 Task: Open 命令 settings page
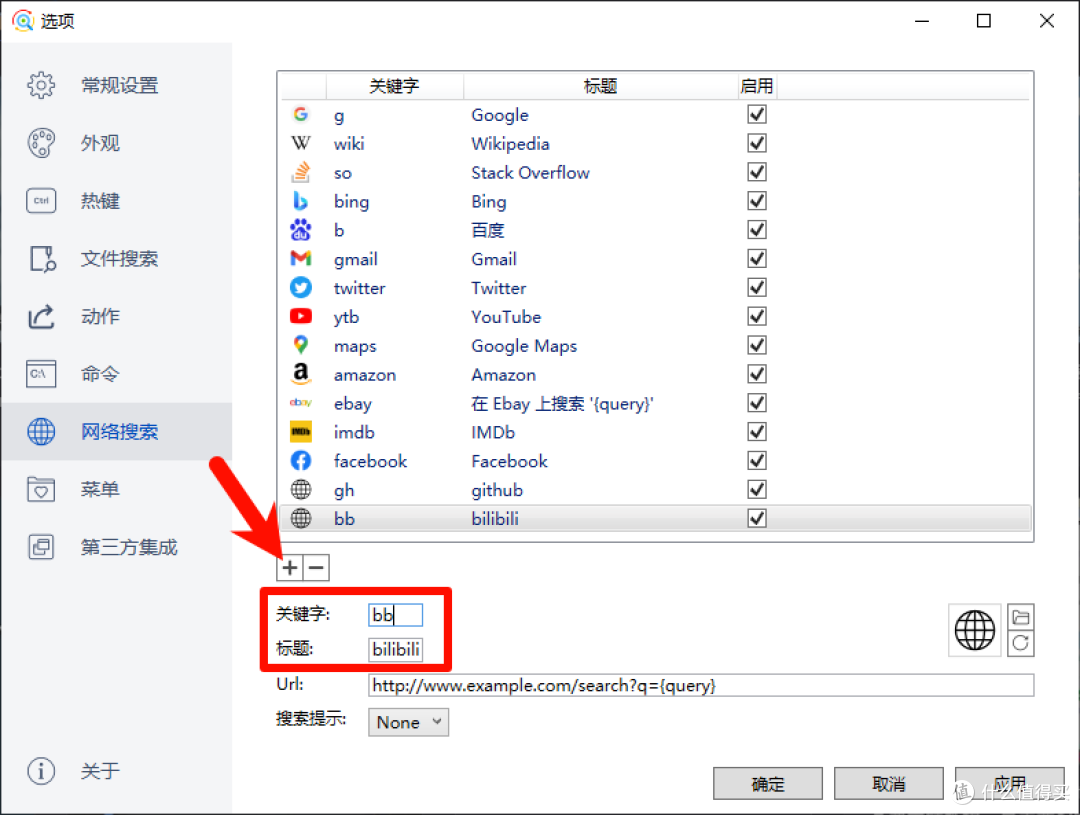(117, 374)
